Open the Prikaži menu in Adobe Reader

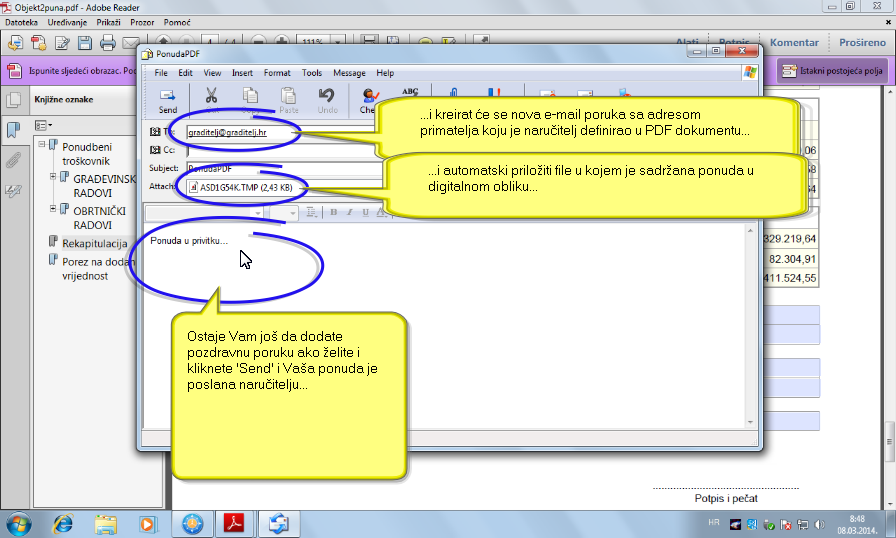[109, 22]
